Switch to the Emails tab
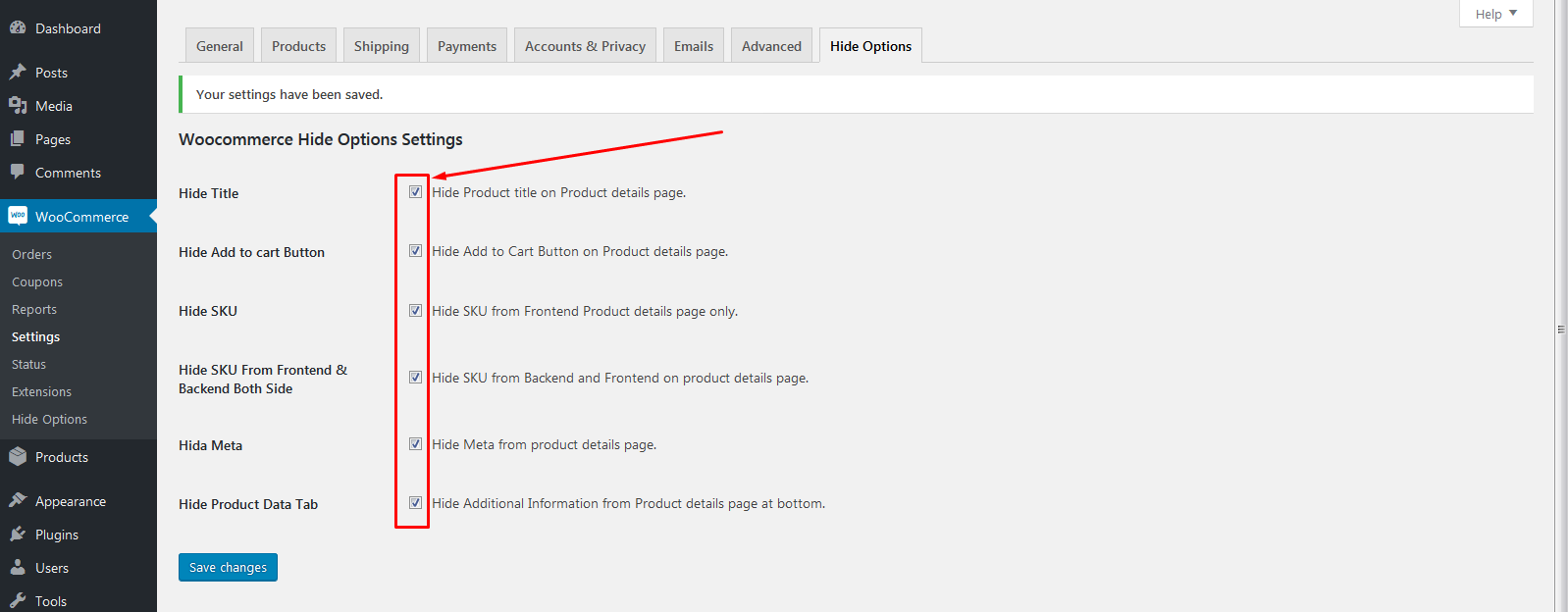Screen dimensions: 1568x612 point(694,46)
